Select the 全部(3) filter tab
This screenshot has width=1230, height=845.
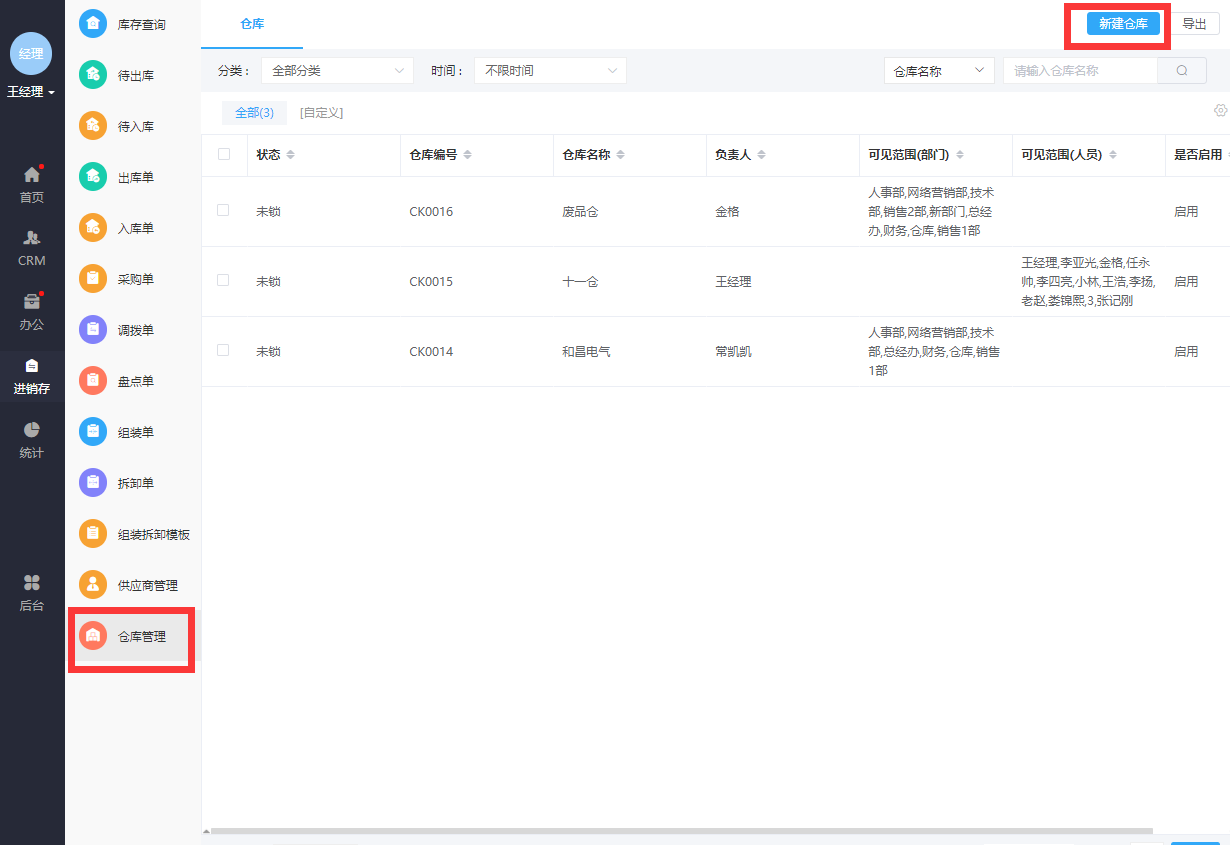[x=254, y=113]
